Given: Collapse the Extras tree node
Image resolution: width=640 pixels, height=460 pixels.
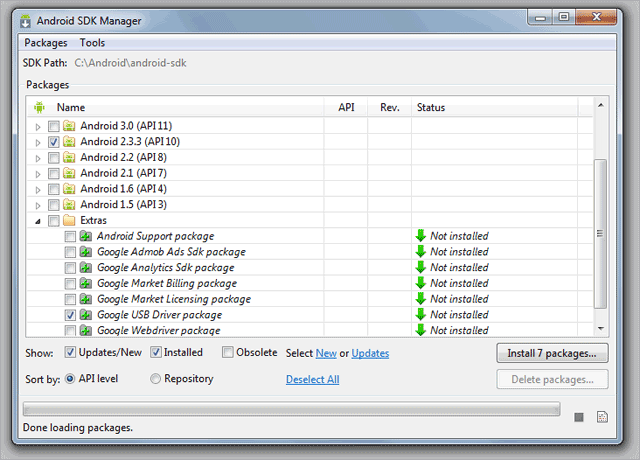Looking at the screenshot, I should (38, 222).
